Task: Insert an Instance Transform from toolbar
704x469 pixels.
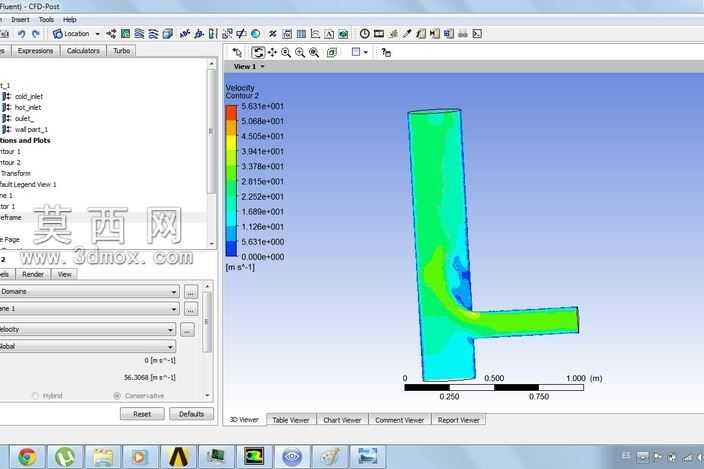Action: click(228, 34)
